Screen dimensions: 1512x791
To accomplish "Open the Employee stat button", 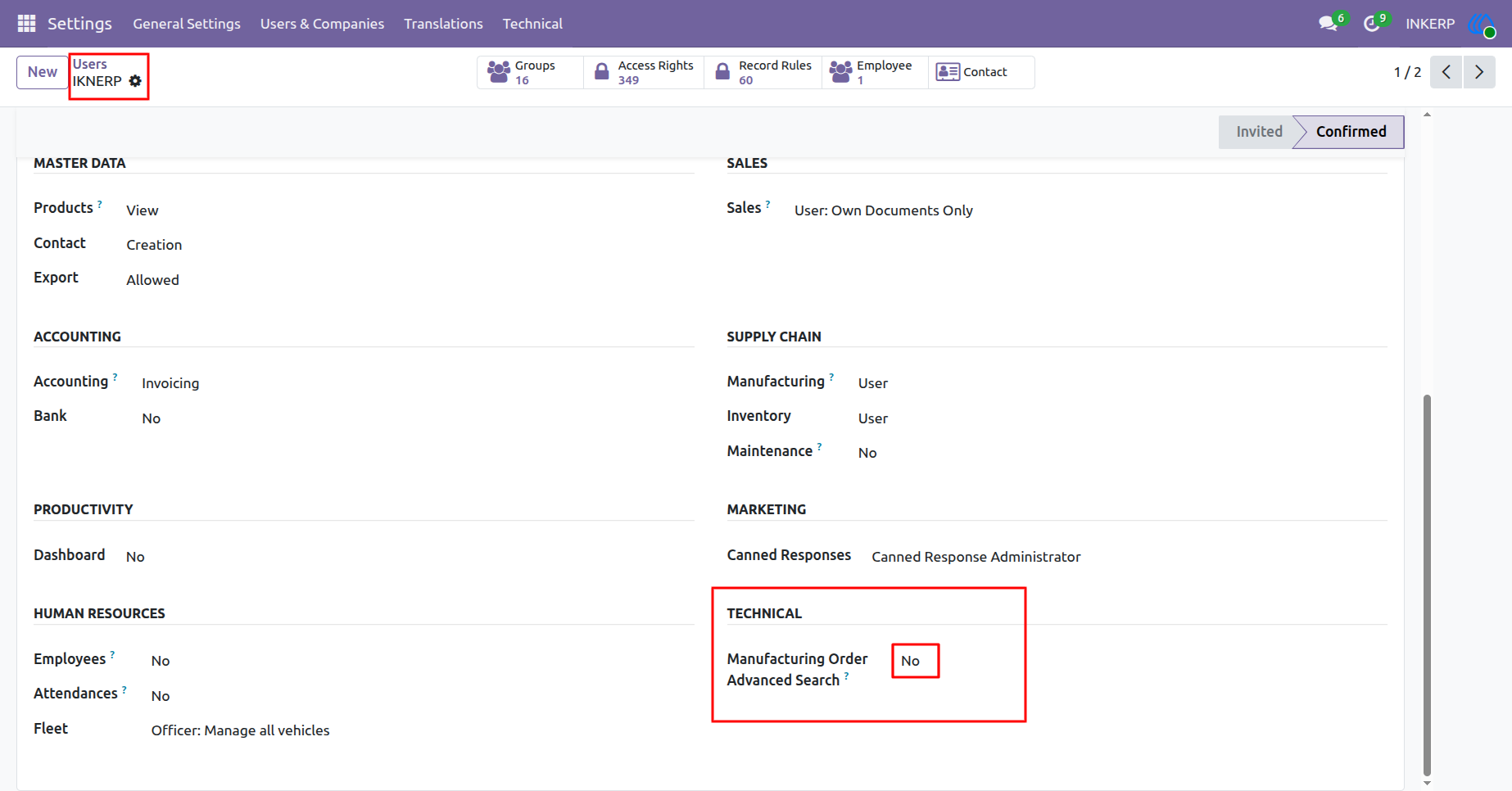I will (x=875, y=72).
